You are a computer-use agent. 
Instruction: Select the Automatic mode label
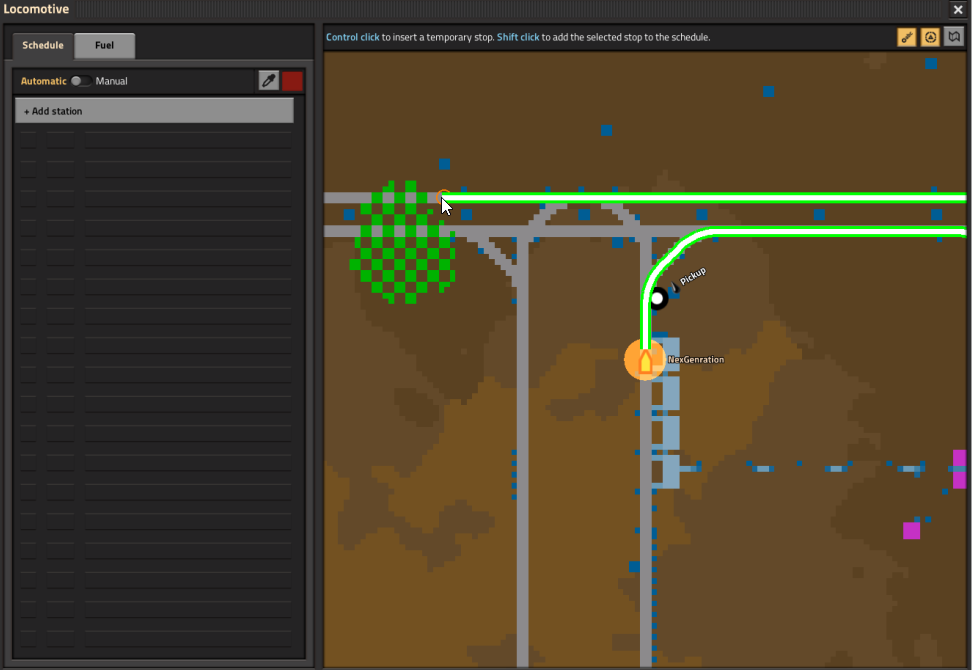point(44,81)
